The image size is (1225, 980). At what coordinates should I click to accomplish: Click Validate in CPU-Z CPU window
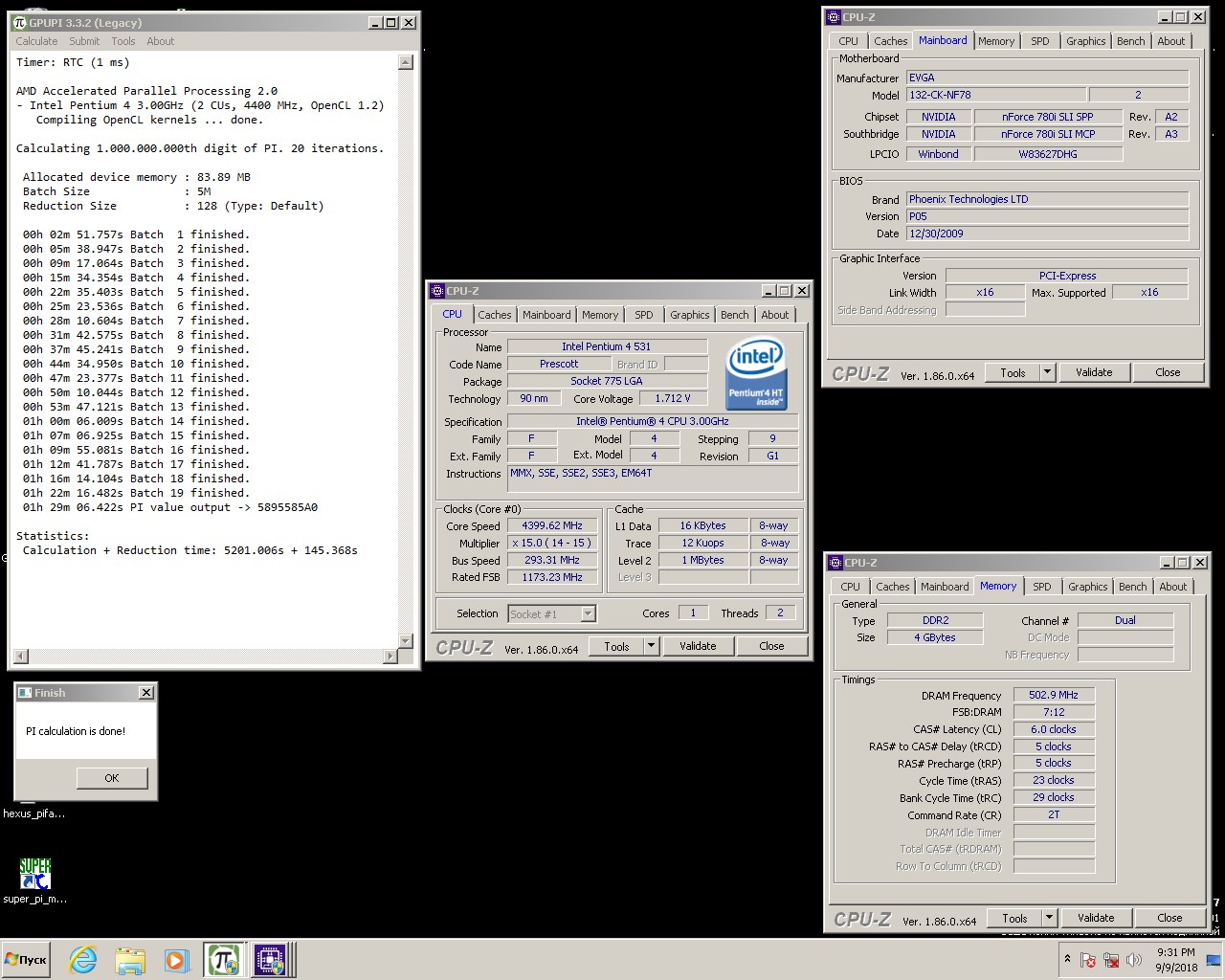[698, 646]
